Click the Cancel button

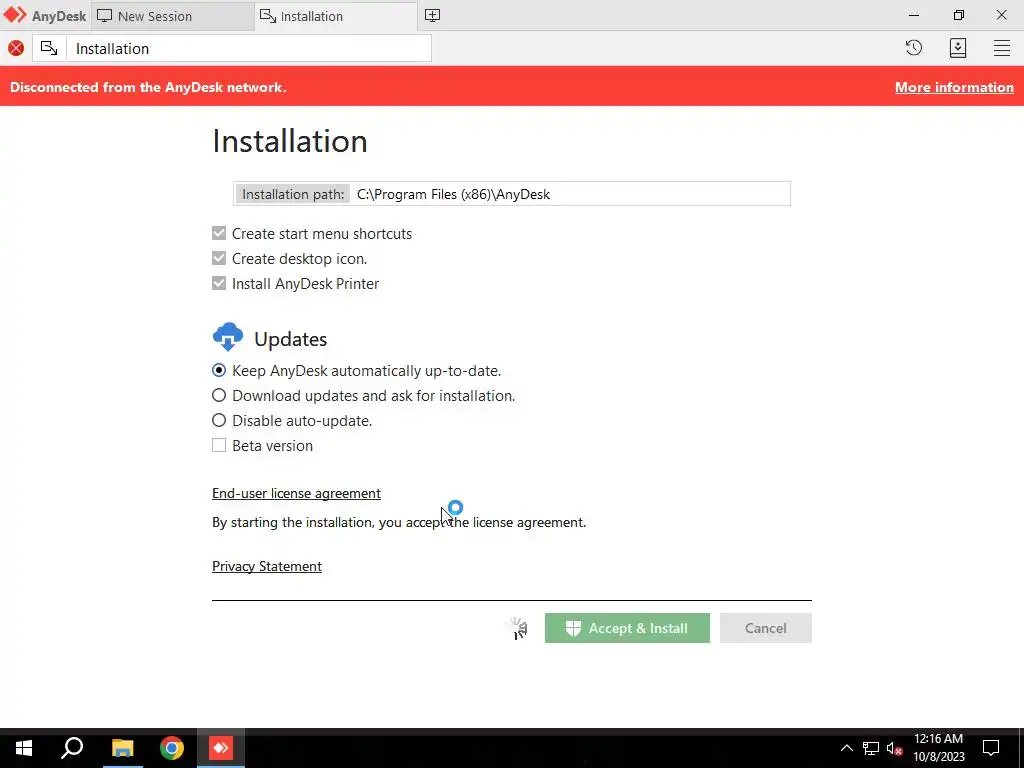pyautogui.click(x=765, y=628)
